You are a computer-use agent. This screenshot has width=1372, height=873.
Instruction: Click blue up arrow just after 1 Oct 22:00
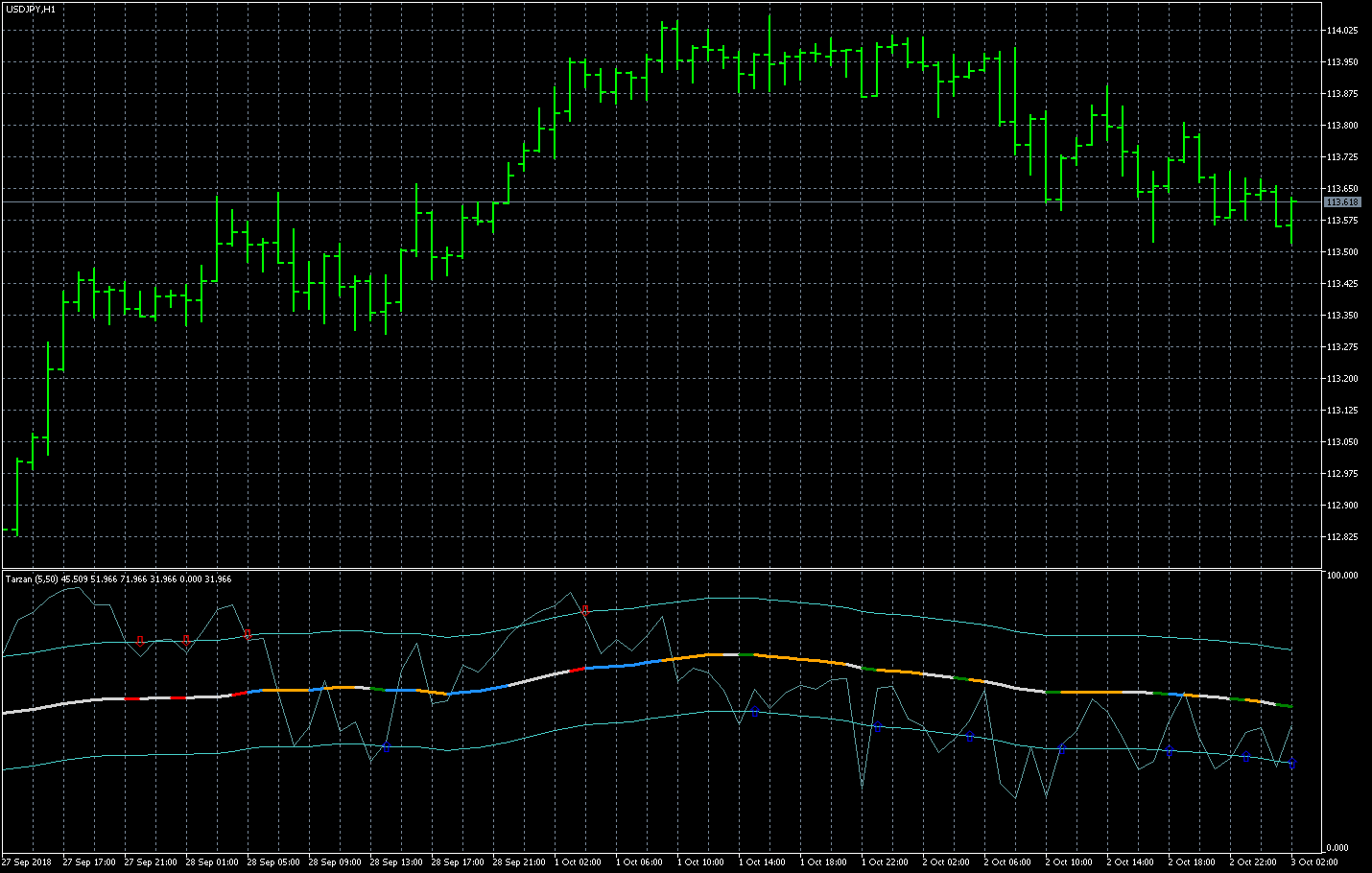877,727
